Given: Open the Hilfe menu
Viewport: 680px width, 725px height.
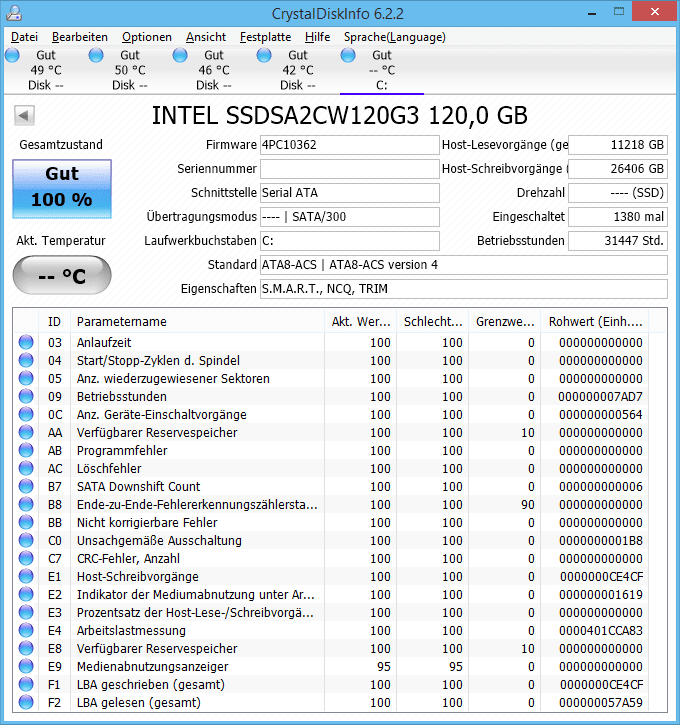Looking at the screenshot, I should (x=318, y=37).
